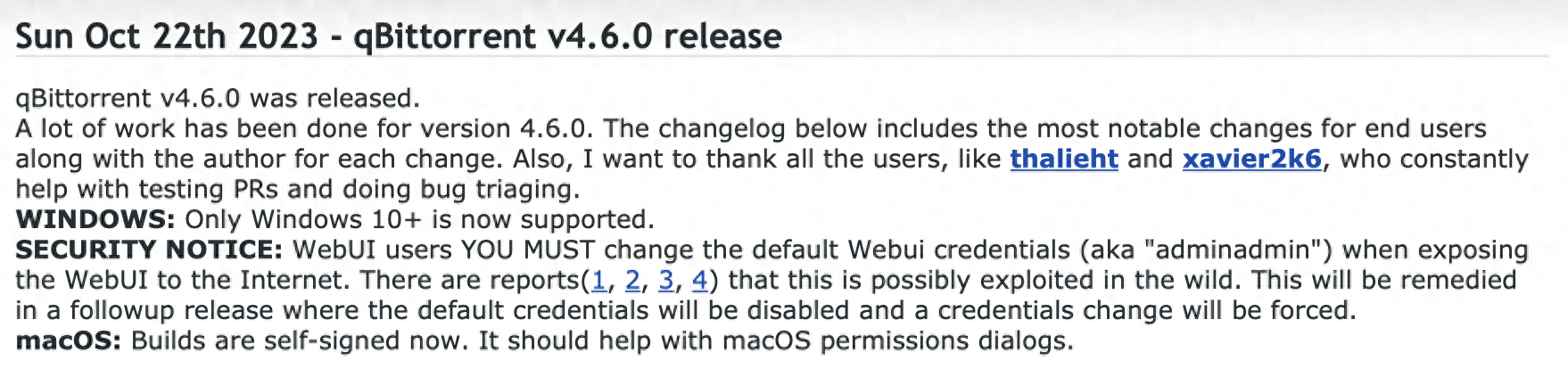The width and height of the screenshot is (1568, 385).
Task: Open the thalieht user link
Action: point(1063,160)
